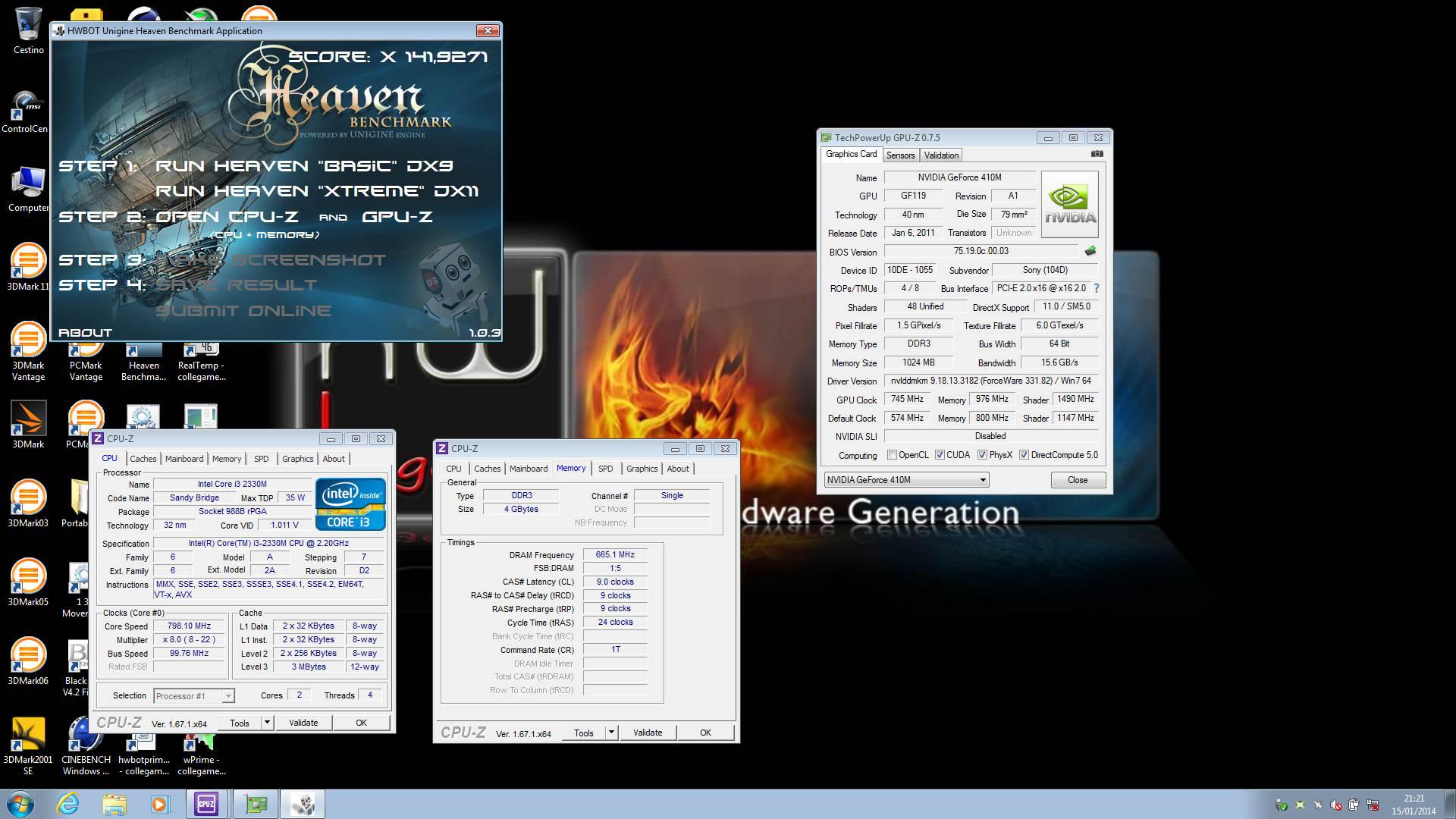1456x819 pixels.
Task: Open the Heaven Benchmark desktop shortcut
Action: pos(143,360)
